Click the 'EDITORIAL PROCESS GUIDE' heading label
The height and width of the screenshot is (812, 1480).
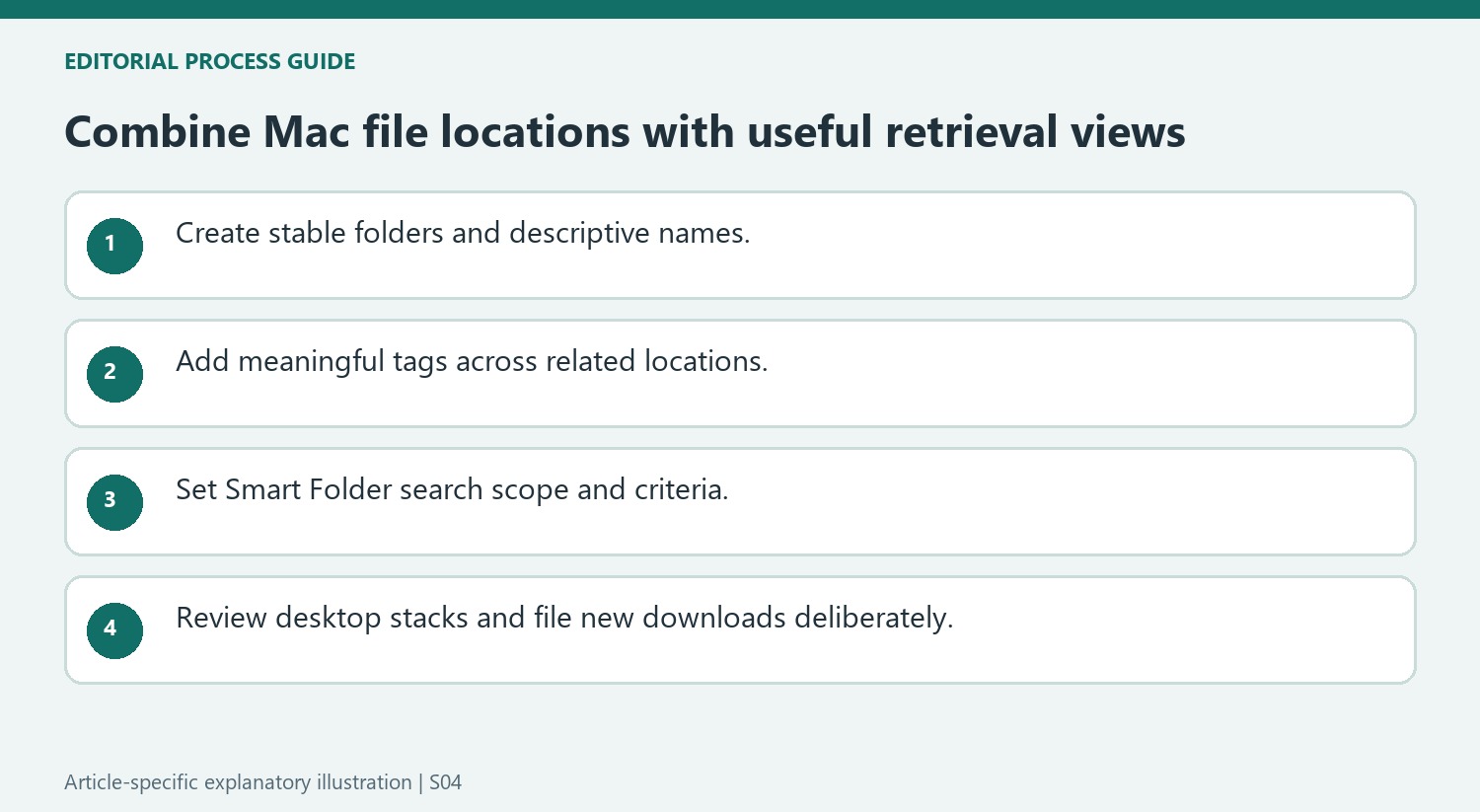(x=209, y=61)
